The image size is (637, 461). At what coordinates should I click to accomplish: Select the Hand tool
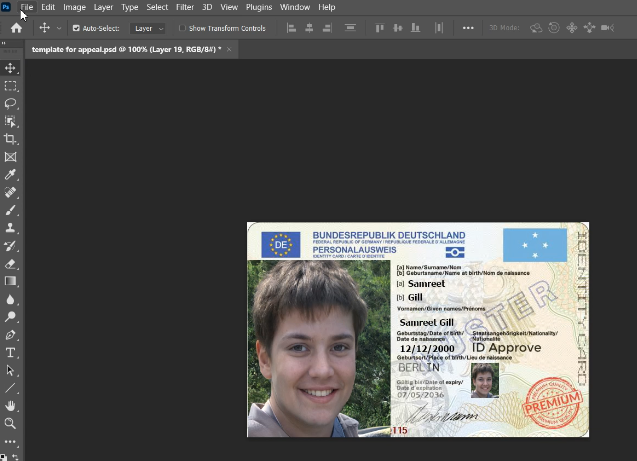[x=11, y=406]
